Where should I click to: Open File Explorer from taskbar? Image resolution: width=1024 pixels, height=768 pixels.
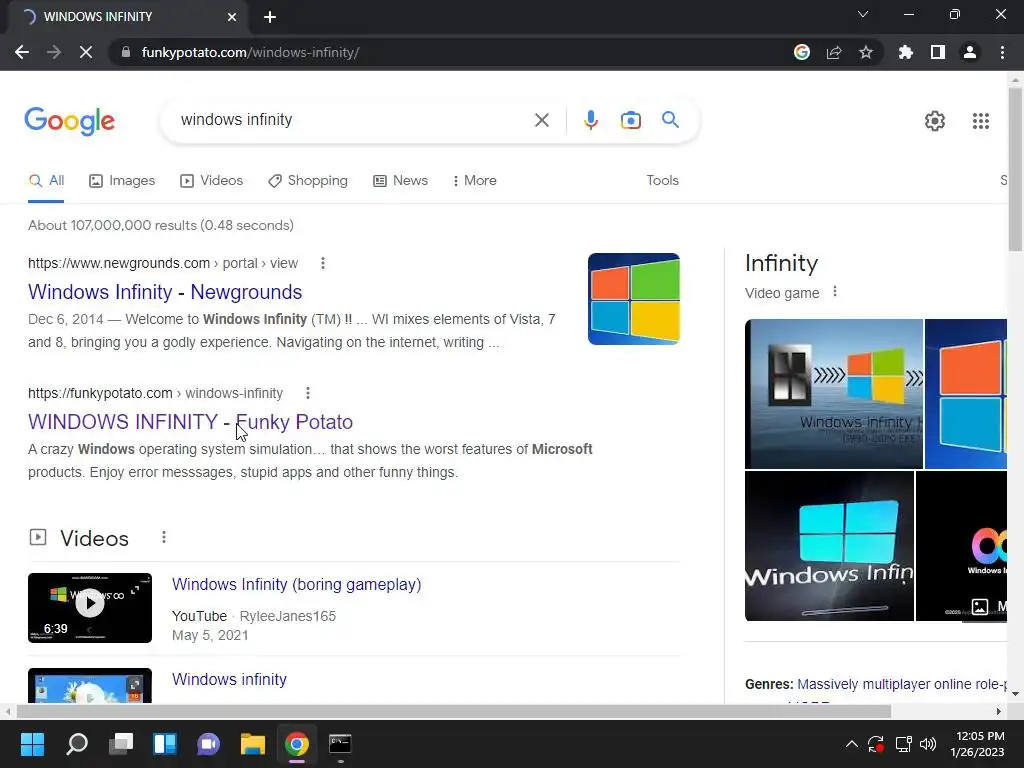point(253,744)
